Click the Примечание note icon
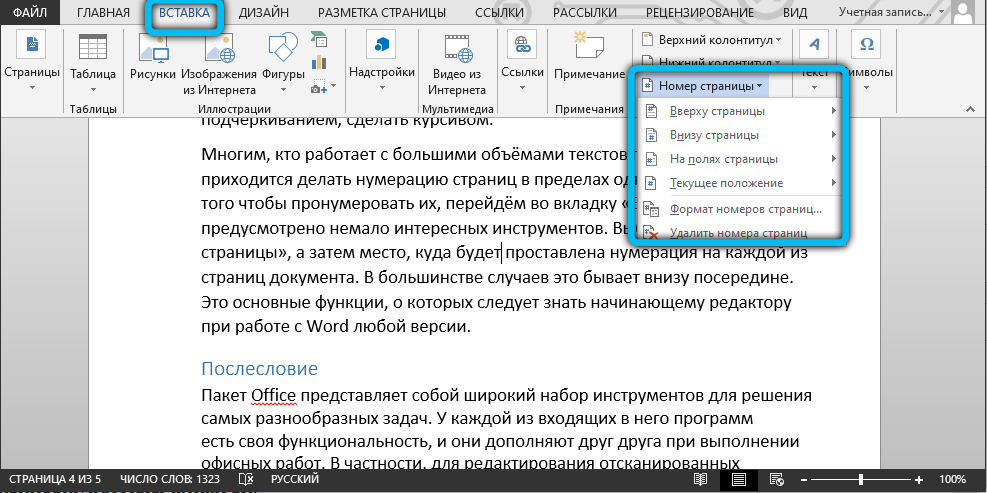The width and height of the screenshot is (987, 493). [589, 45]
